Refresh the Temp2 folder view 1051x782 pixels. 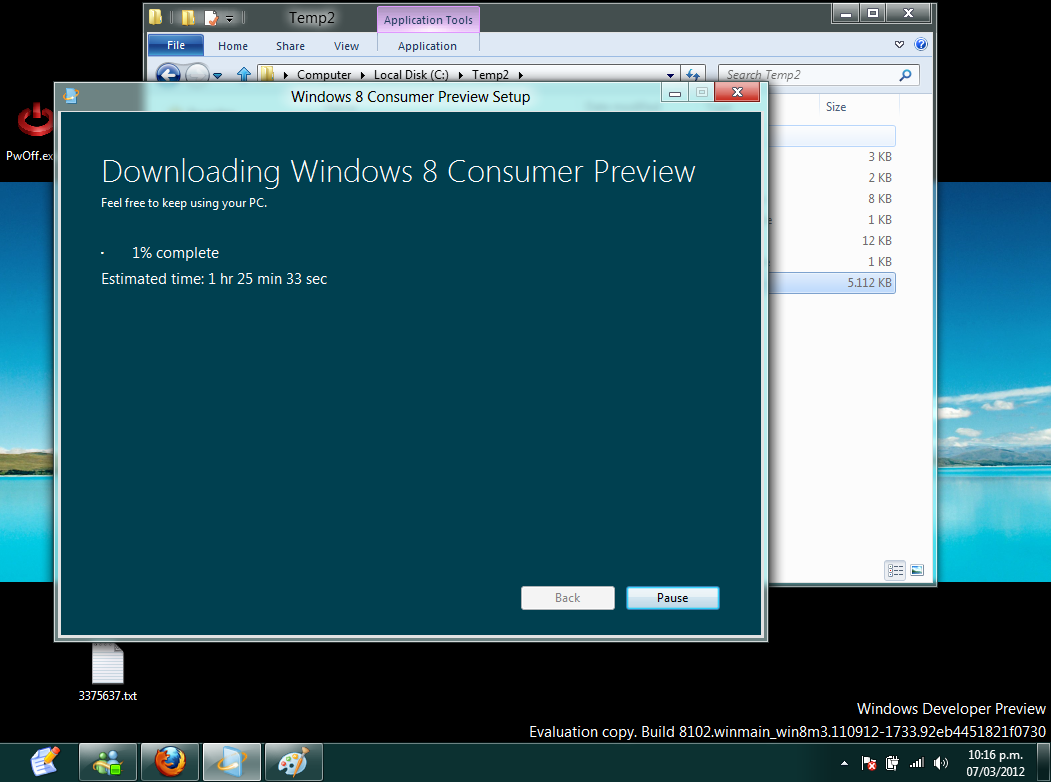pyautogui.click(x=694, y=74)
